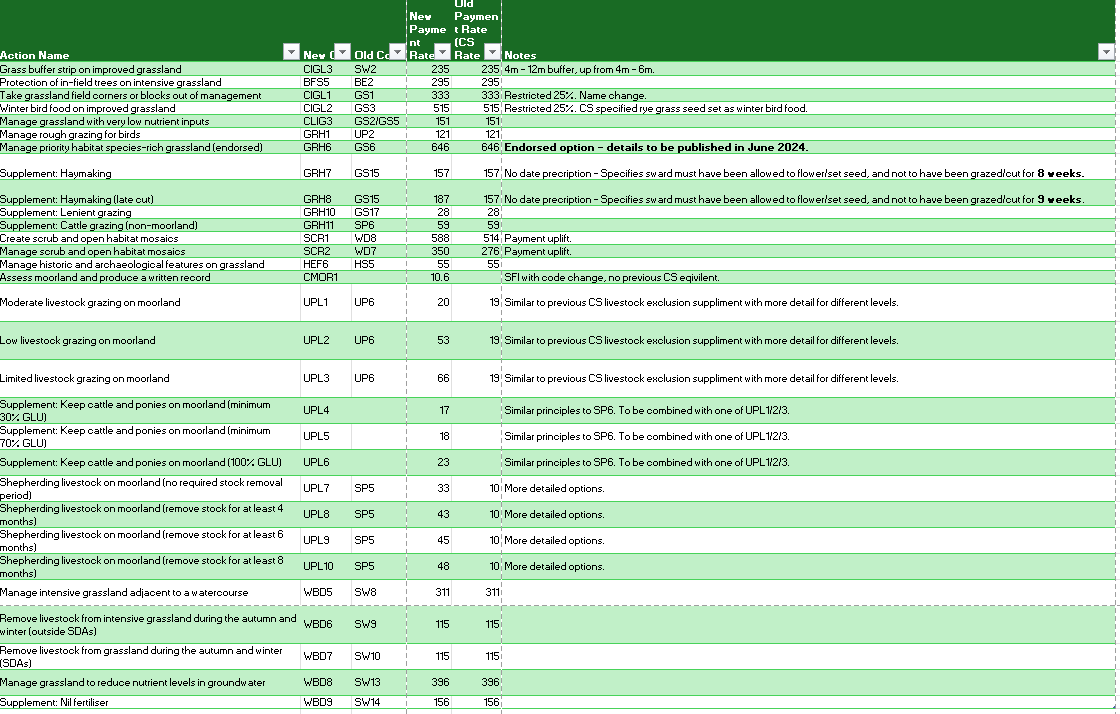Image resolution: width=1120 pixels, height=714 pixels.
Task: Click the WD8 old code cell
Action: (379, 238)
